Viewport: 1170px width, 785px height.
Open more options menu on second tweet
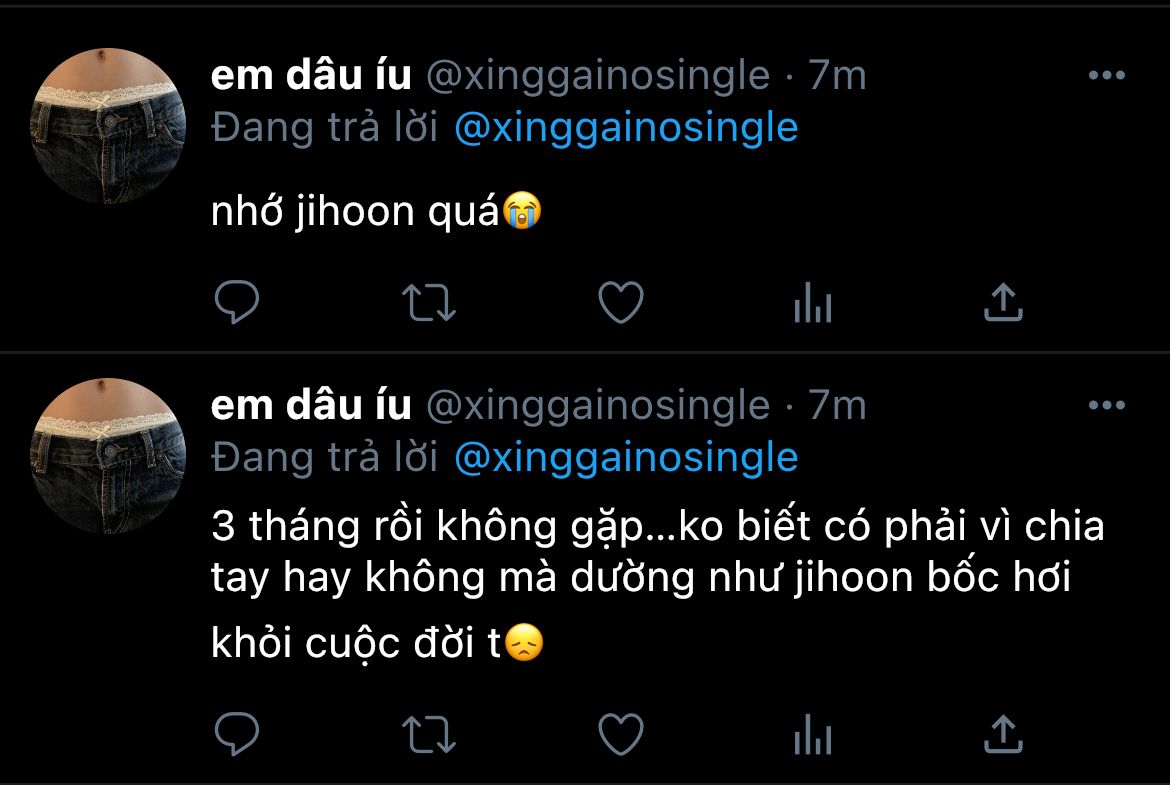pyautogui.click(x=1107, y=405)
